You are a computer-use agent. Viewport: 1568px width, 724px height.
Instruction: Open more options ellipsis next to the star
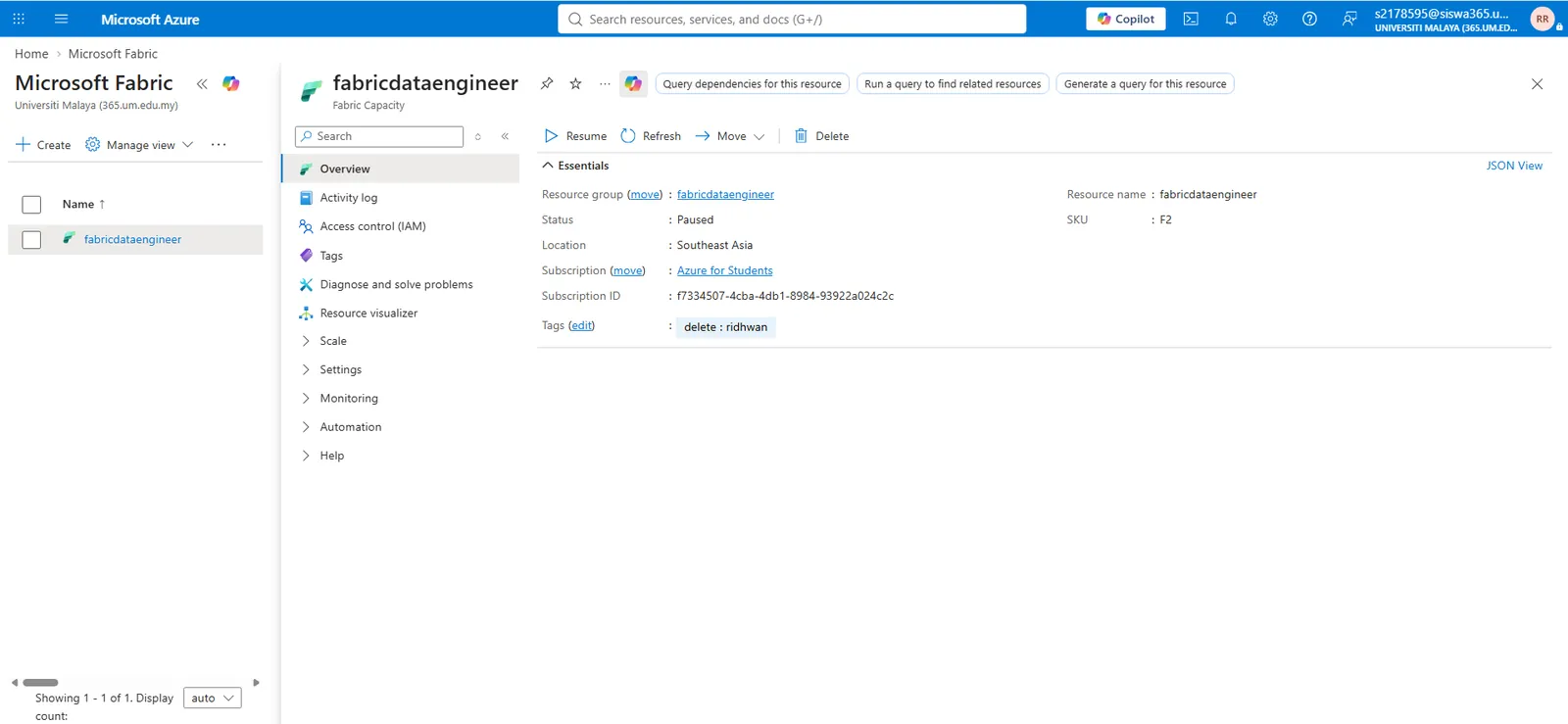click(605, 83)
